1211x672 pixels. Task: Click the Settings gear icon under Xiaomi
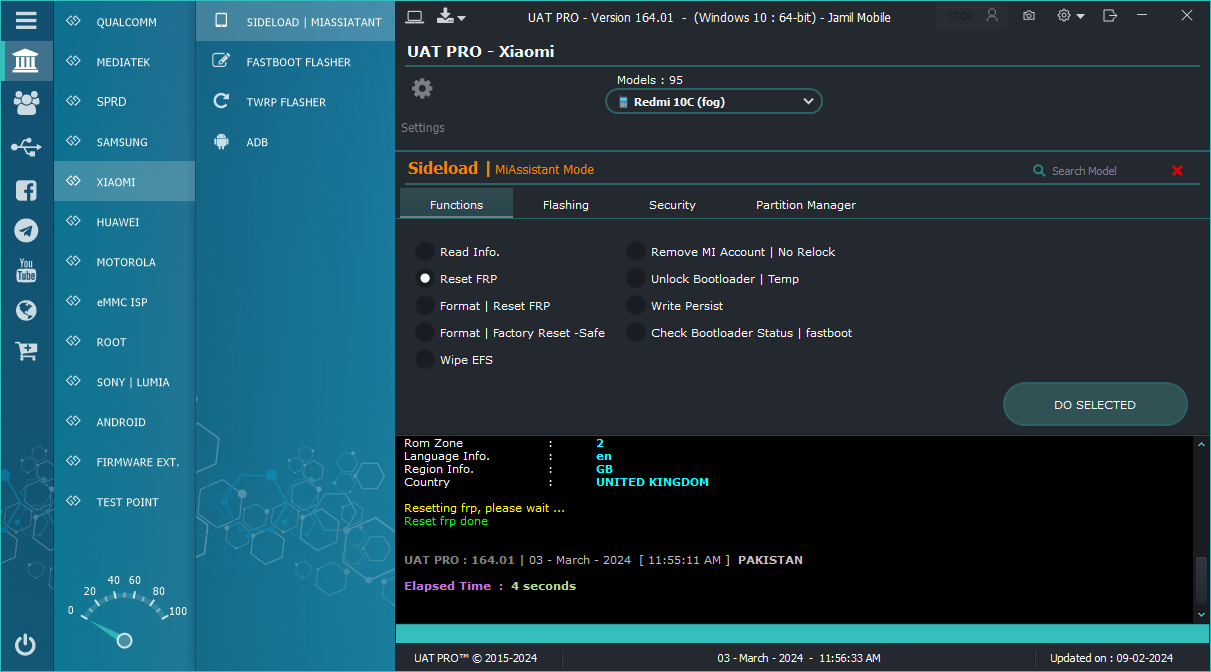pyautogui.click(x=422, y=89)
